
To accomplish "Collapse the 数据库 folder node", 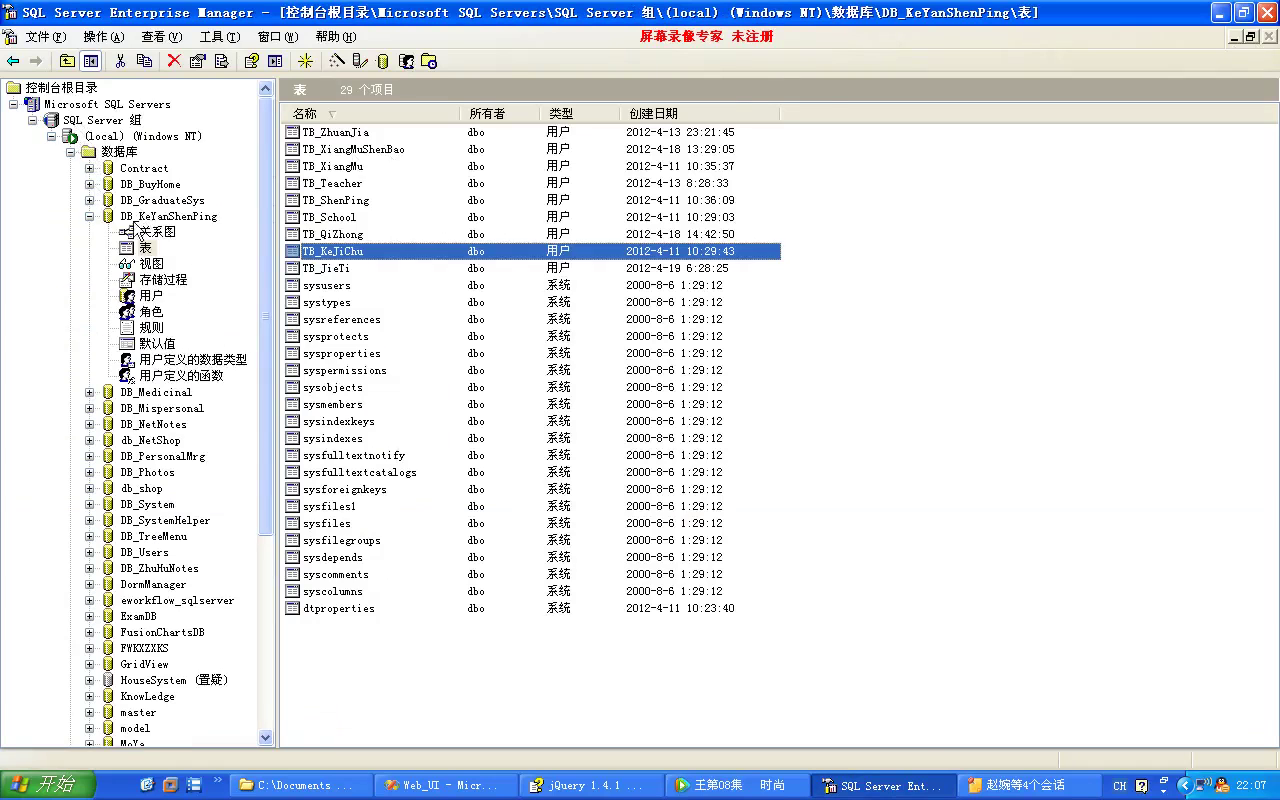I will point(70,152).
